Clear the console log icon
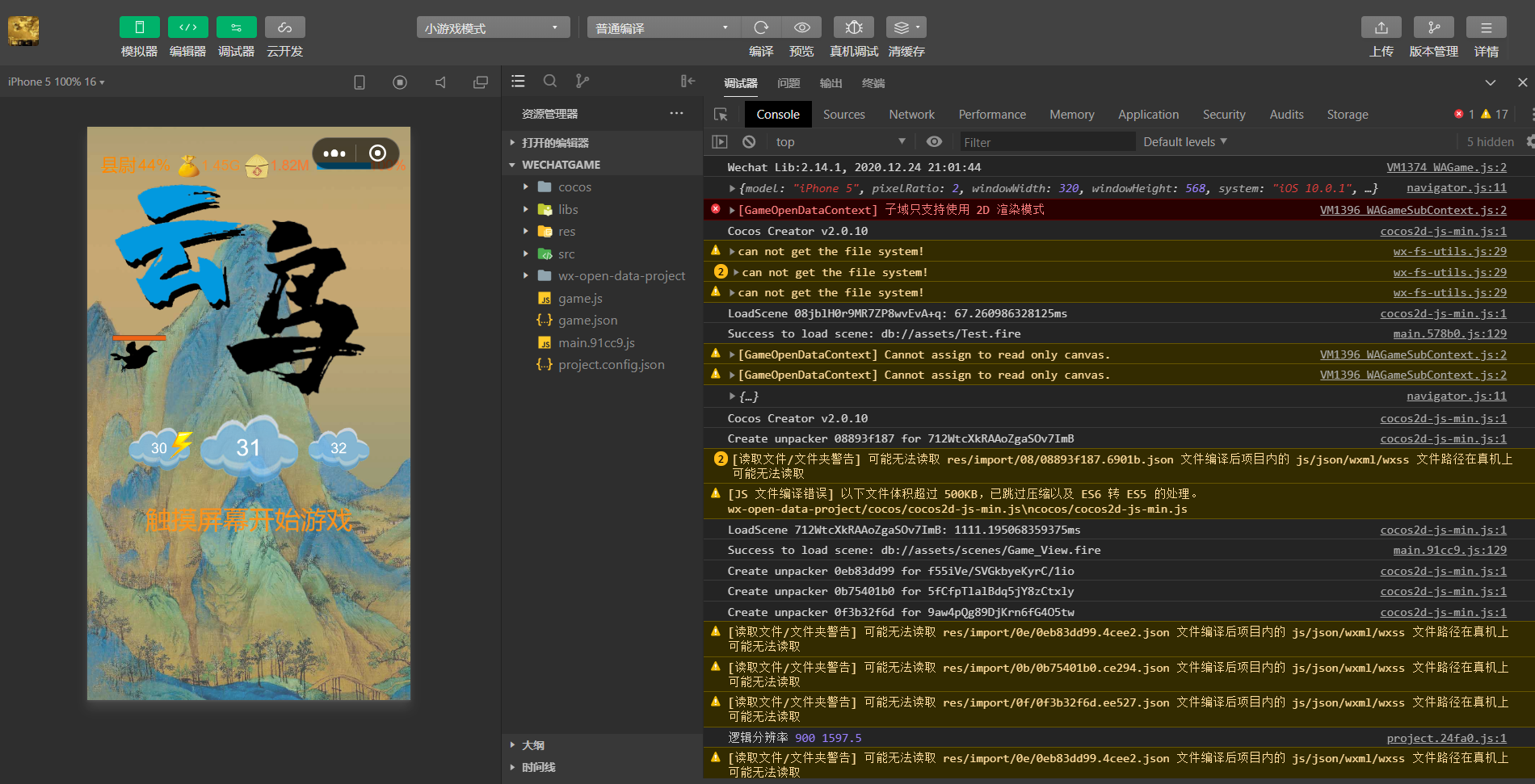The height and width of the screenshot is (784, 1535). [749, 142]
